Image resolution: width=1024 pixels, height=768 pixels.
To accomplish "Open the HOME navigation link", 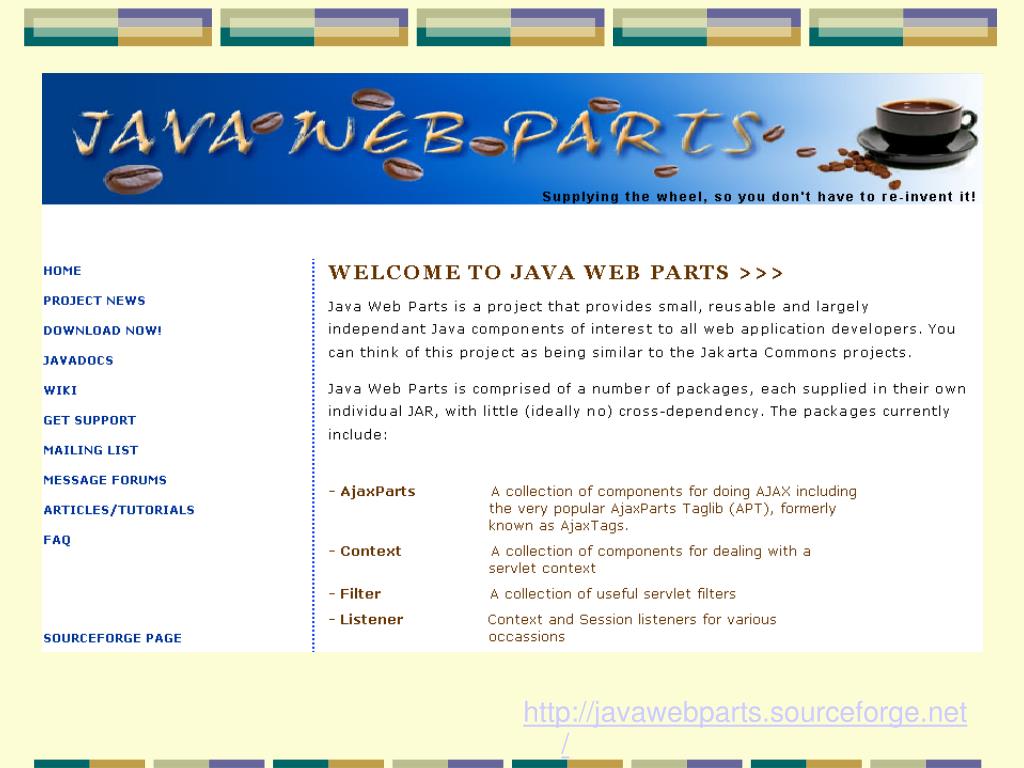I will [62, 270].
